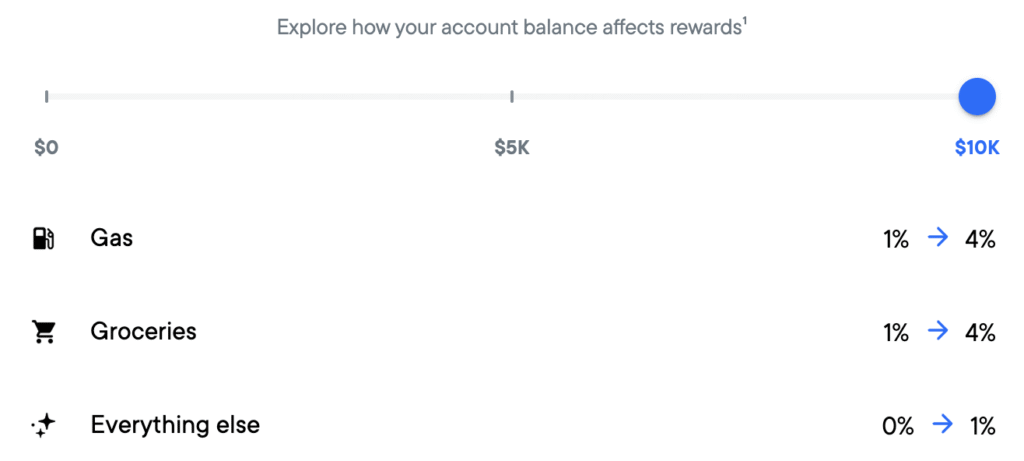Click the blue arrow in Everything else row
This screenshot has height=461, width=1024.
tap(942, 426)
